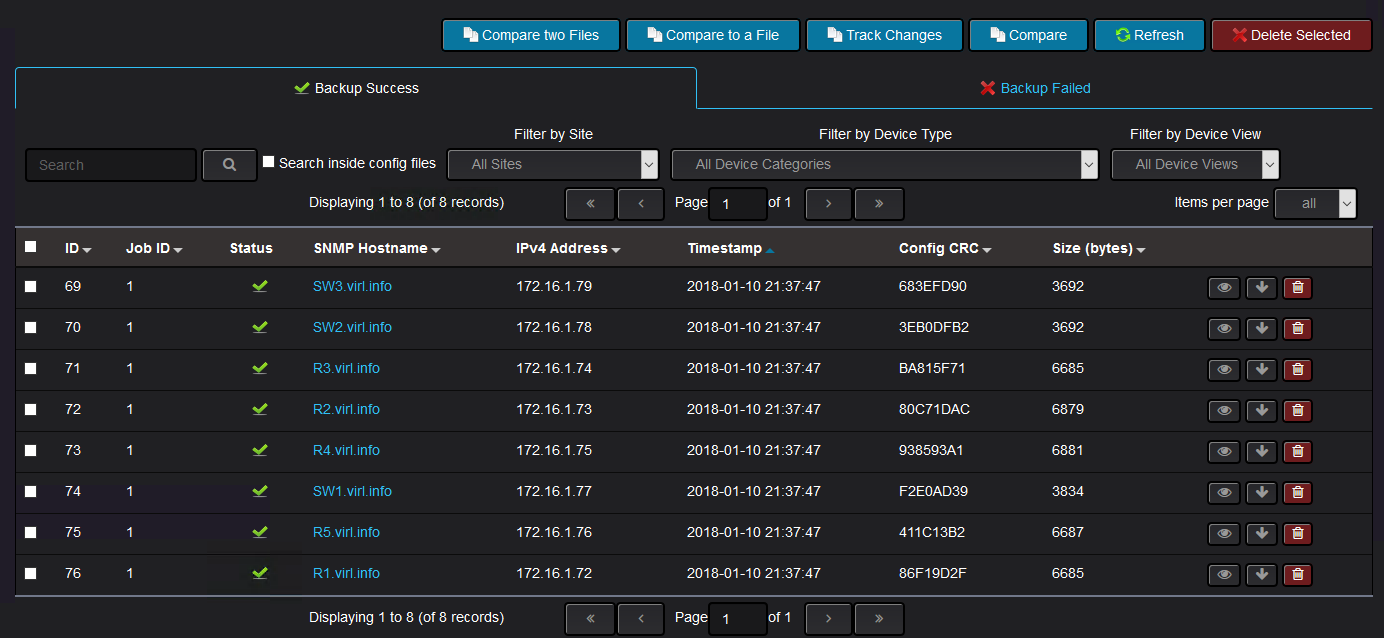Download the R3.virl.info backup file
The width and height of the screenshot is (1384, 638).
pyautogui.click(x=1261, y=370)
